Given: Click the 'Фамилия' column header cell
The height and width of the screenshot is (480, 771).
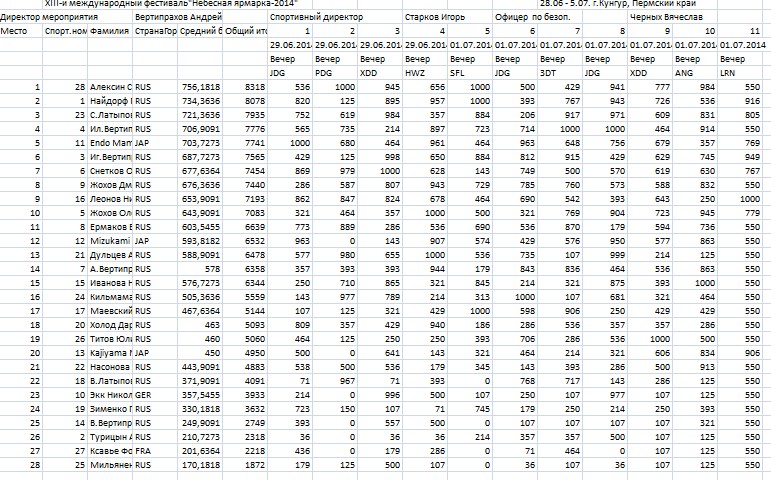Looking at the screenshot, I should pyautogui.click(x=110, y=31).
